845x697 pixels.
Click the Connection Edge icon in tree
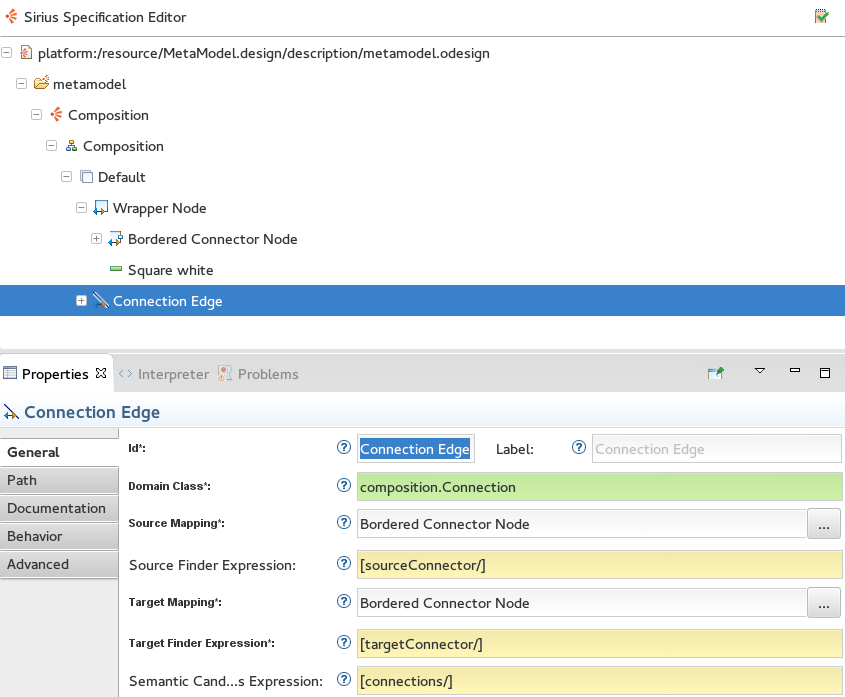point(101,300)
